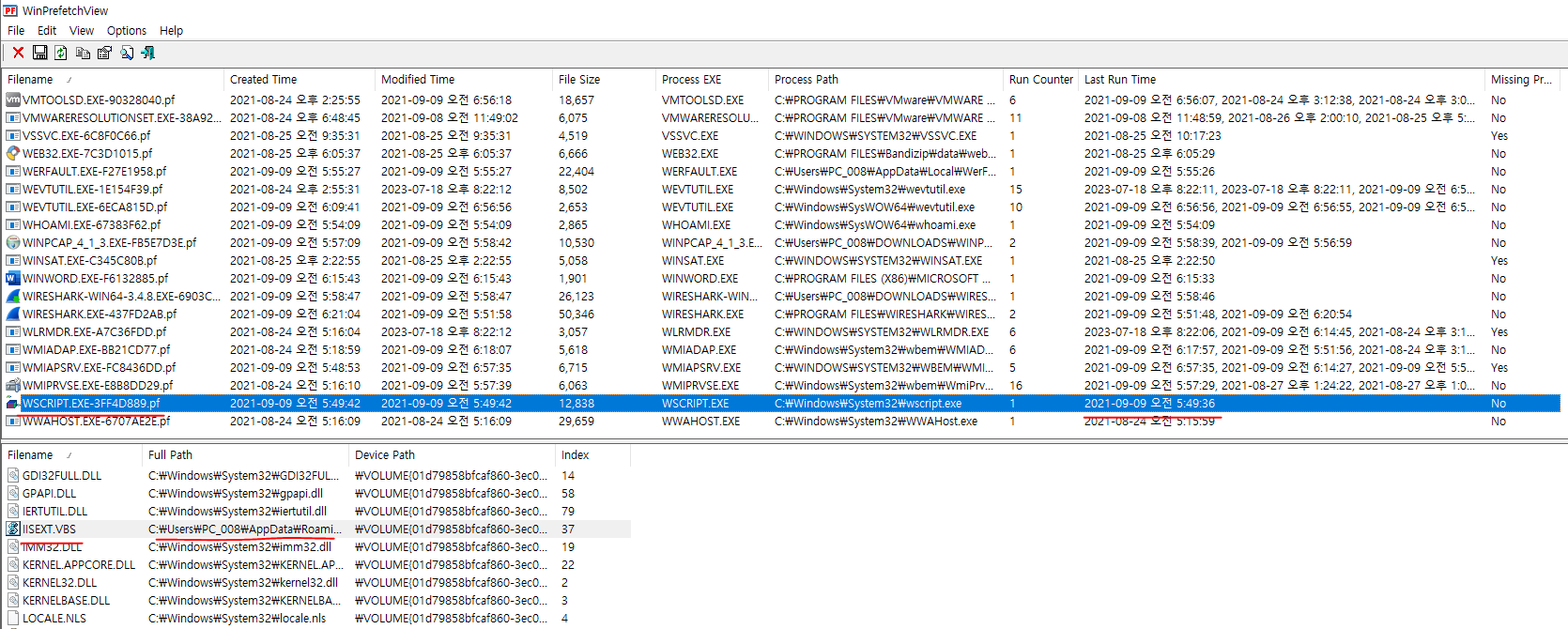Click the WMIPRVSE.EXE-E8B8DD29.pf file icon
This screenshot has height=629, width=1568.
(x=13, y=386)
